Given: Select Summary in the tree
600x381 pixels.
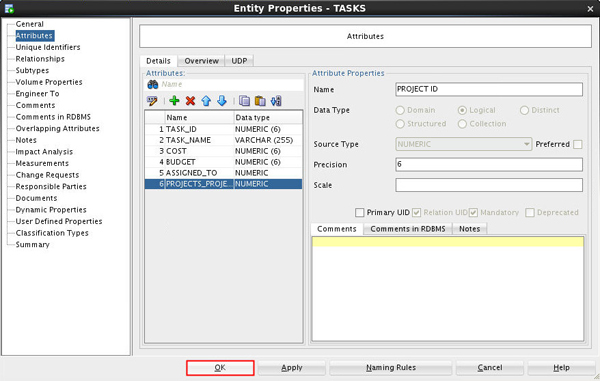Looking at the screenshot, I should tap(33, 245).
